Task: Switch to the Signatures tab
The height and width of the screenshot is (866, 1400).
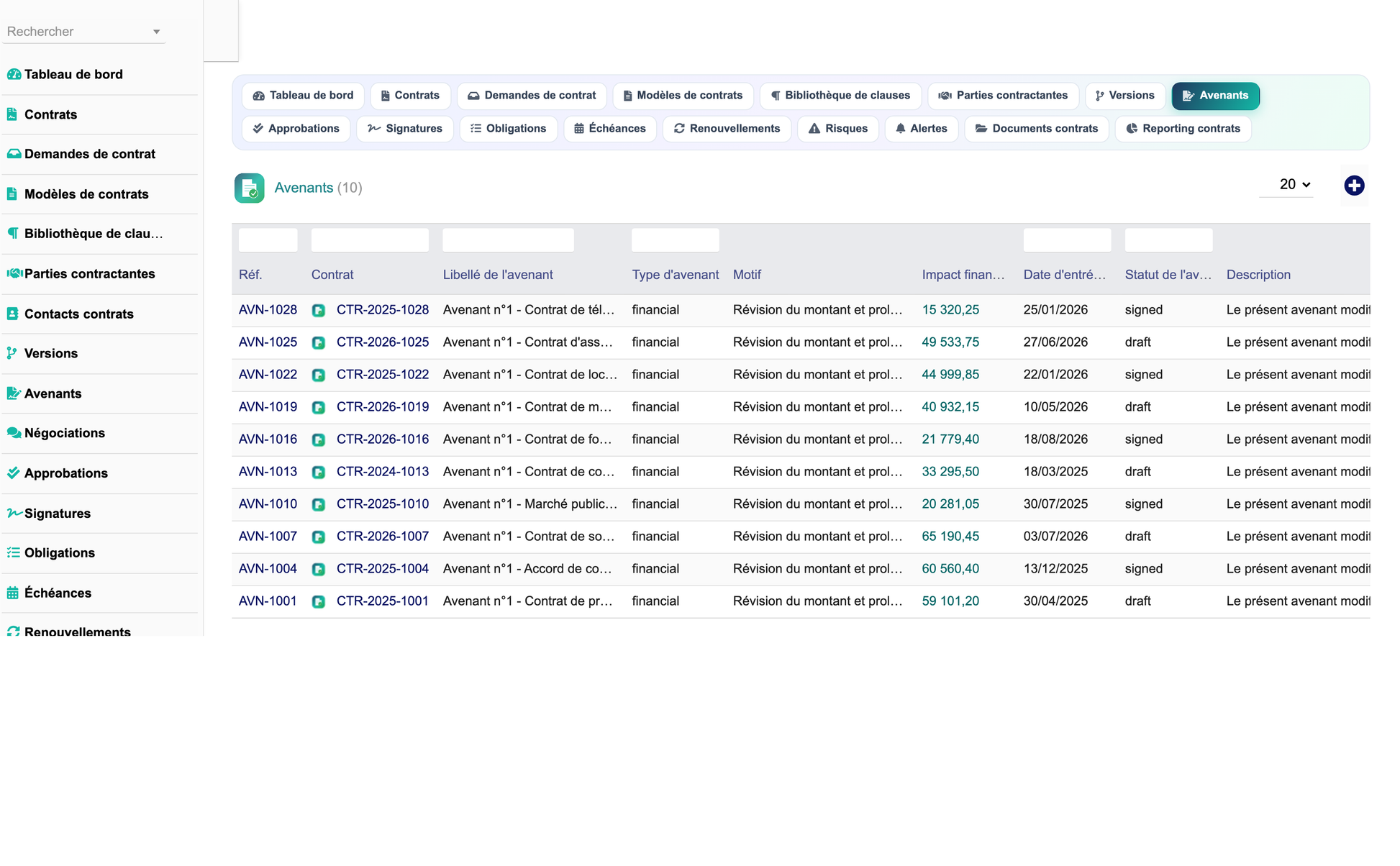Action: (x=405, y=129)
